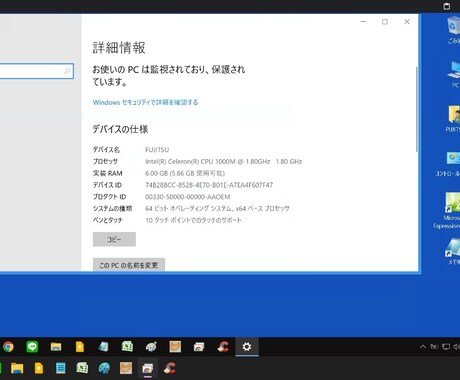
Task: Click the お使いの PC は監視されており status text
Action: coord(169,75)
